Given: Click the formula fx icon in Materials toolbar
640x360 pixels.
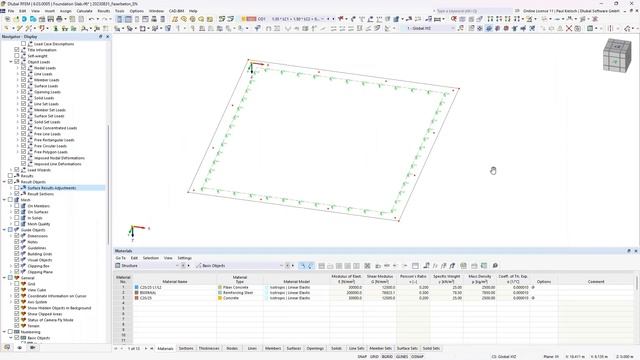Looking at the screenshot, I should (x=435, y=266).
